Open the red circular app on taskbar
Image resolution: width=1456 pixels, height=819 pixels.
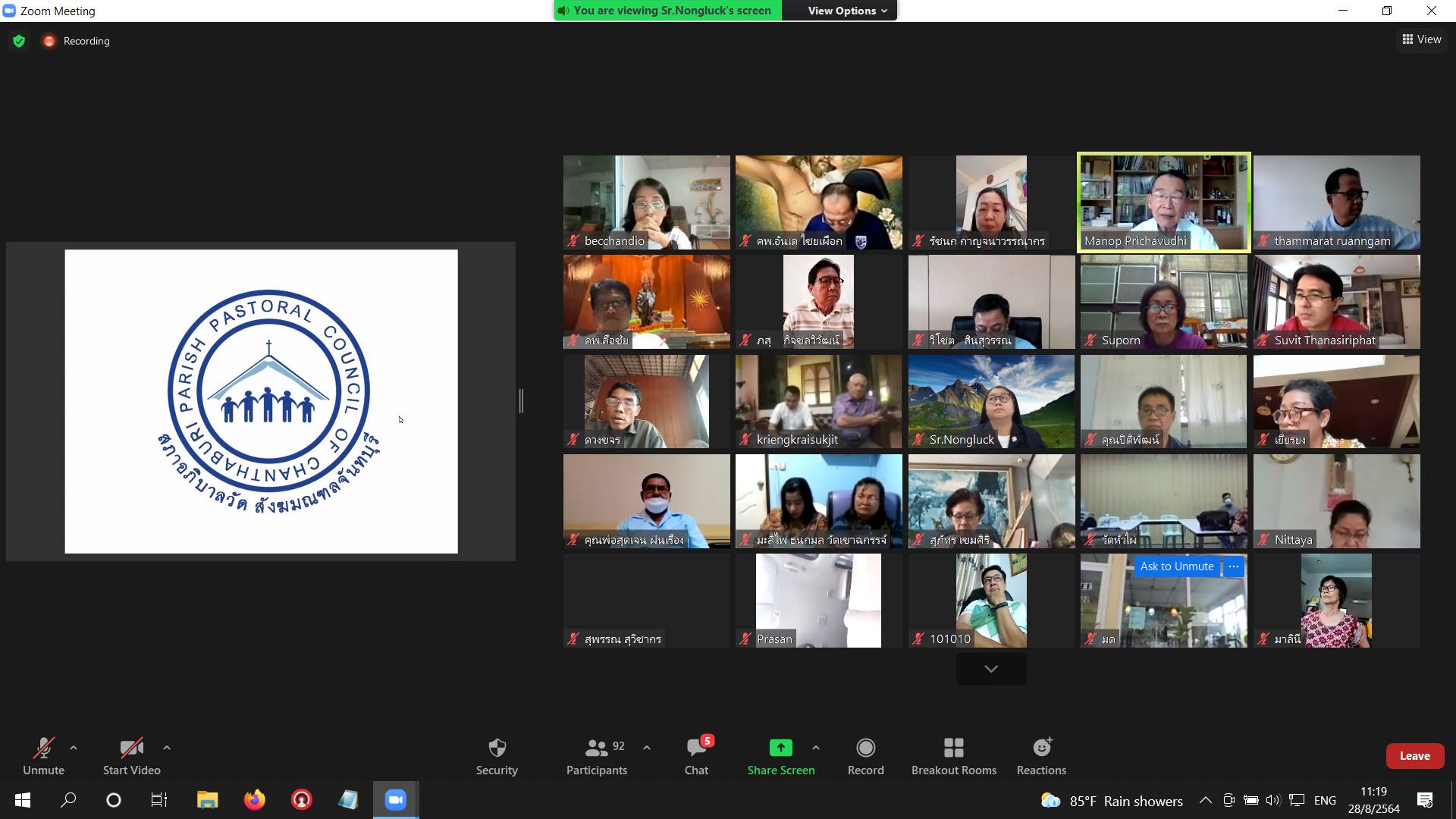[302, 800]
